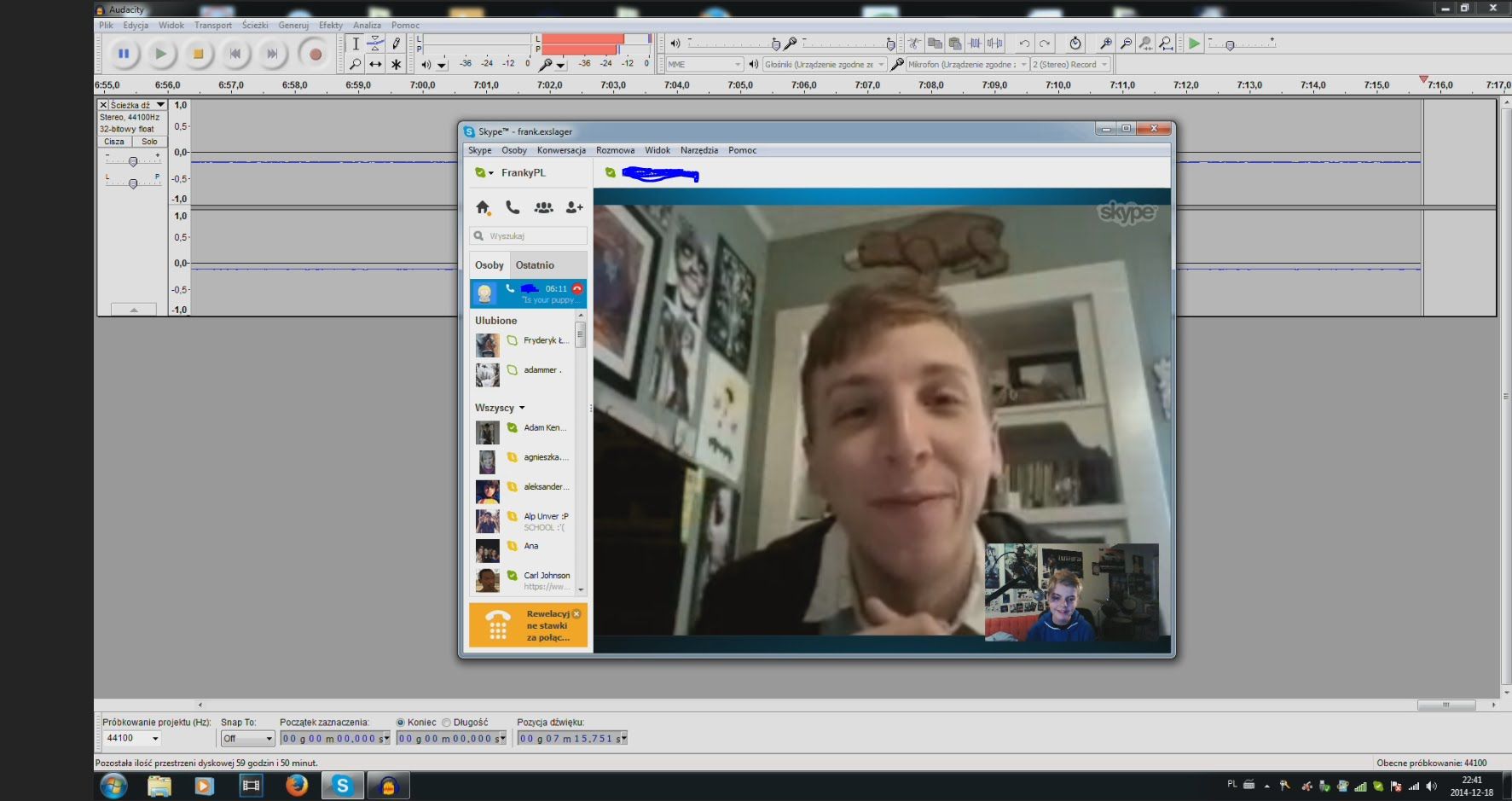Select the Draw (pencil) tool
Screen dimensions: 1512x801
396,44
